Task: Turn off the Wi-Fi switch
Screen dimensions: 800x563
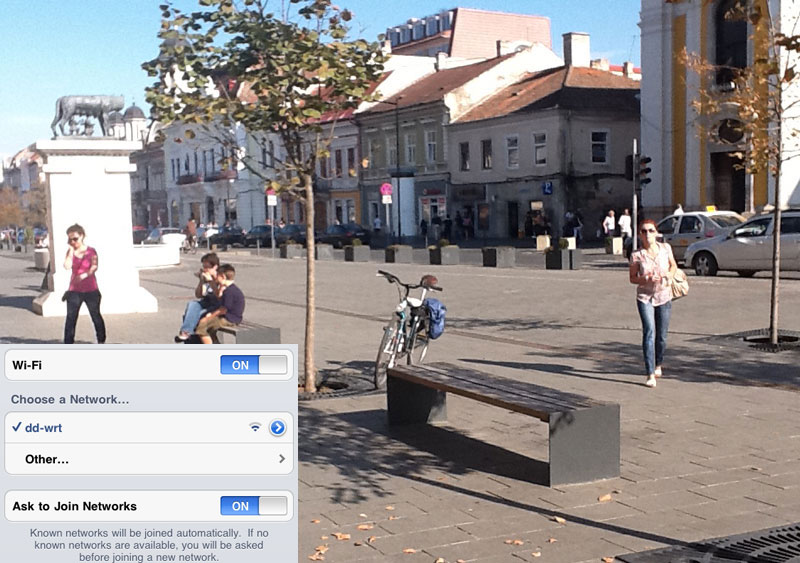Action: pos(254,365)
